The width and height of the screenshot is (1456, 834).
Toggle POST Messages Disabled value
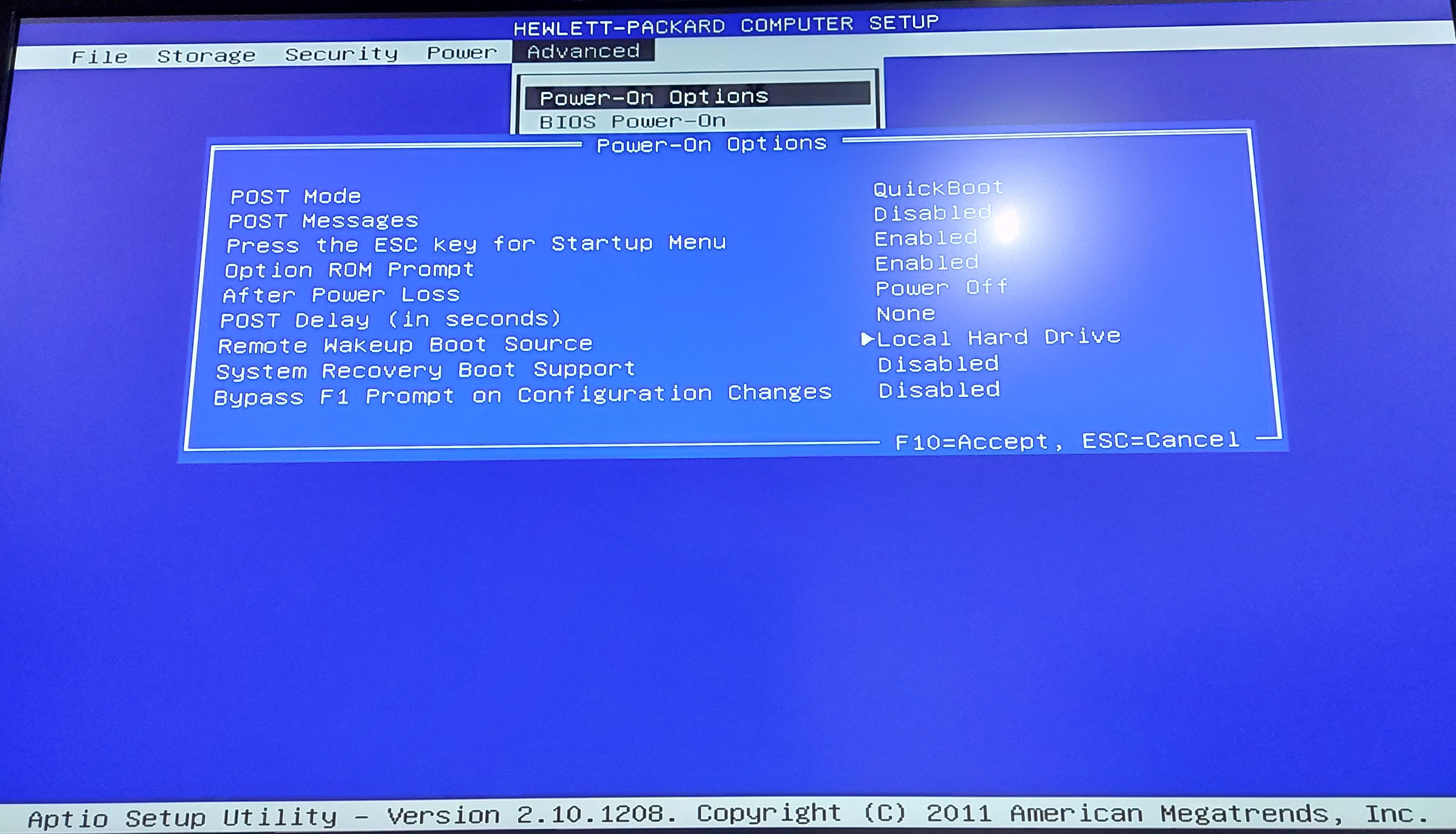[933, 213]
